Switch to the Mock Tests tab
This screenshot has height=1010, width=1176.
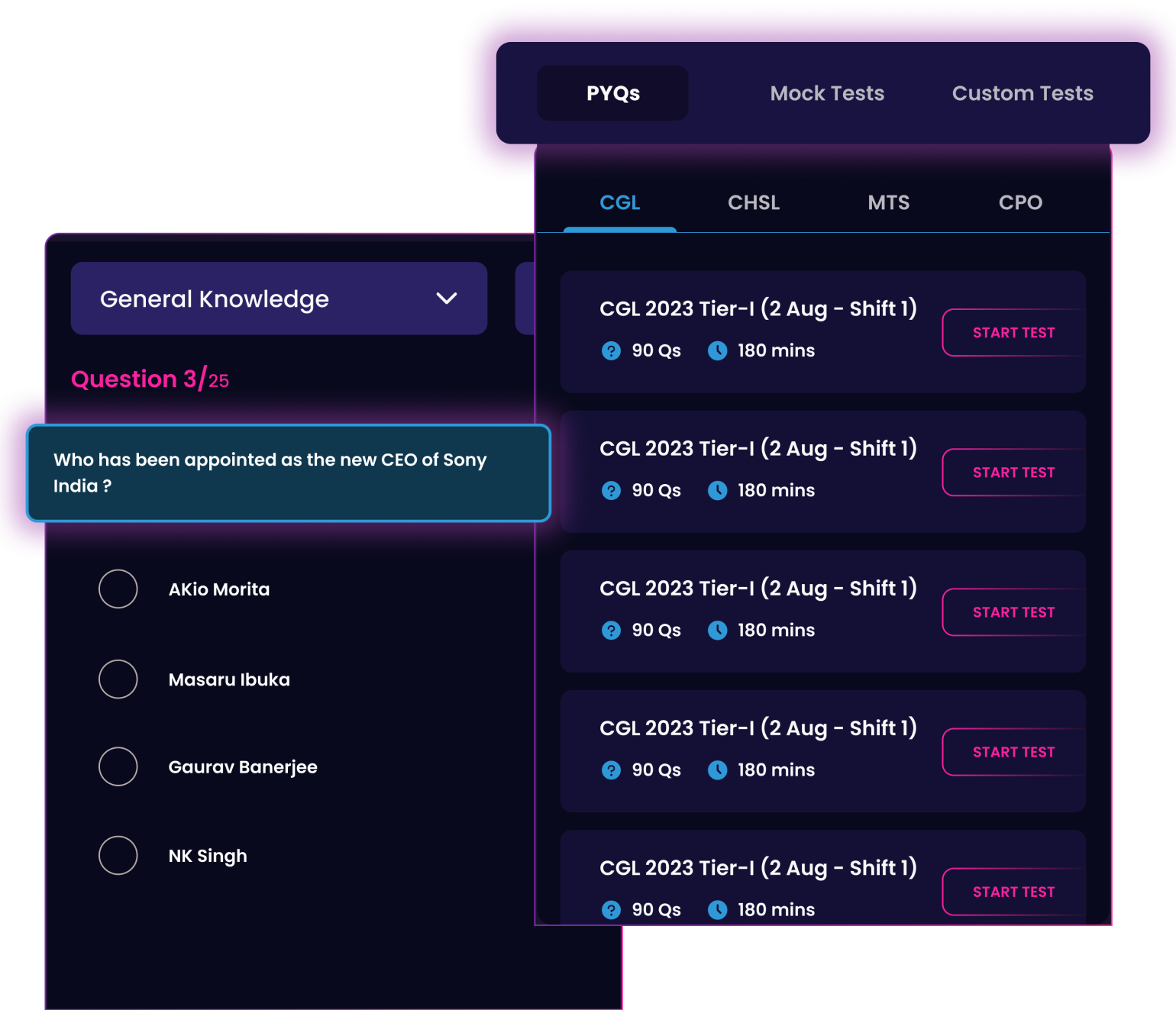[827, 93]
